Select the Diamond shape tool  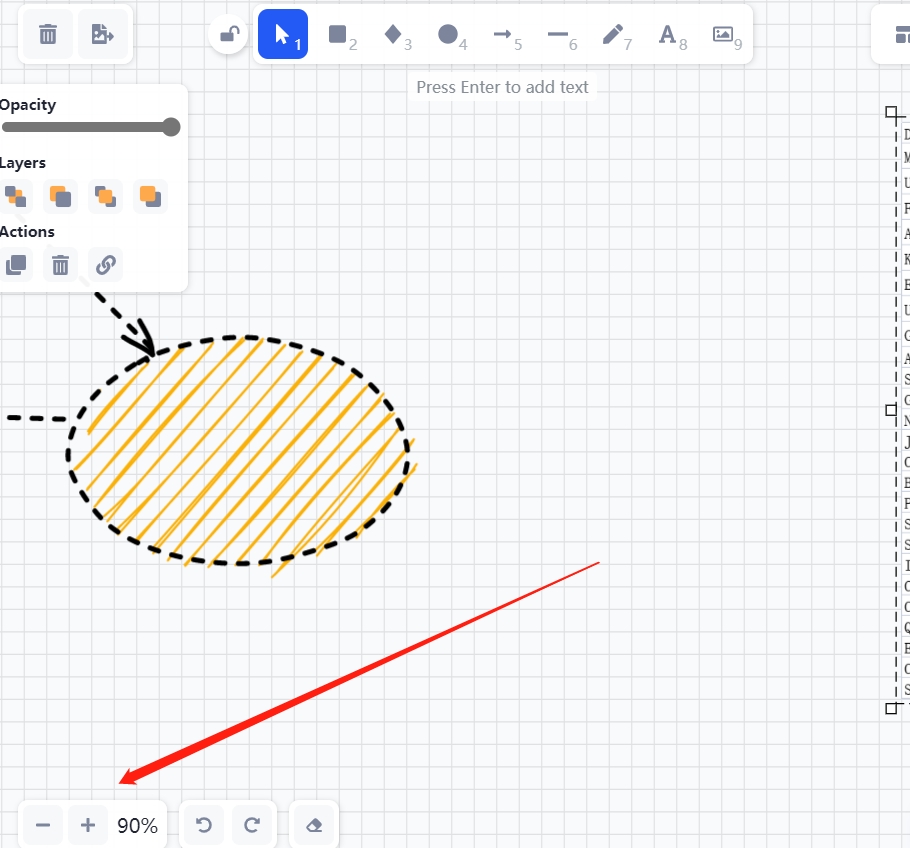[x=393, y=35]
